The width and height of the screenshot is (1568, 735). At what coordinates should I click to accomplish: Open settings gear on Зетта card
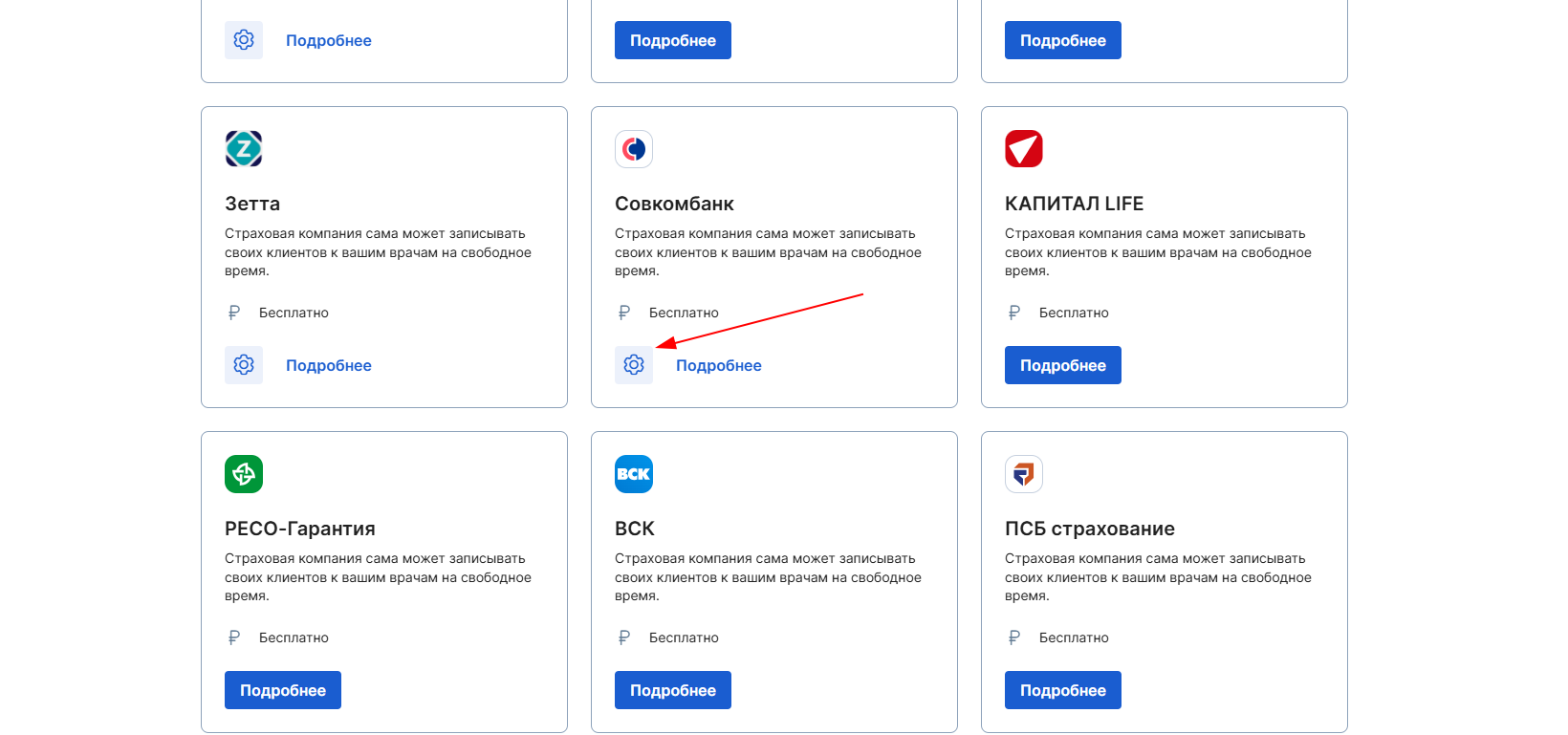pos(244,365)
